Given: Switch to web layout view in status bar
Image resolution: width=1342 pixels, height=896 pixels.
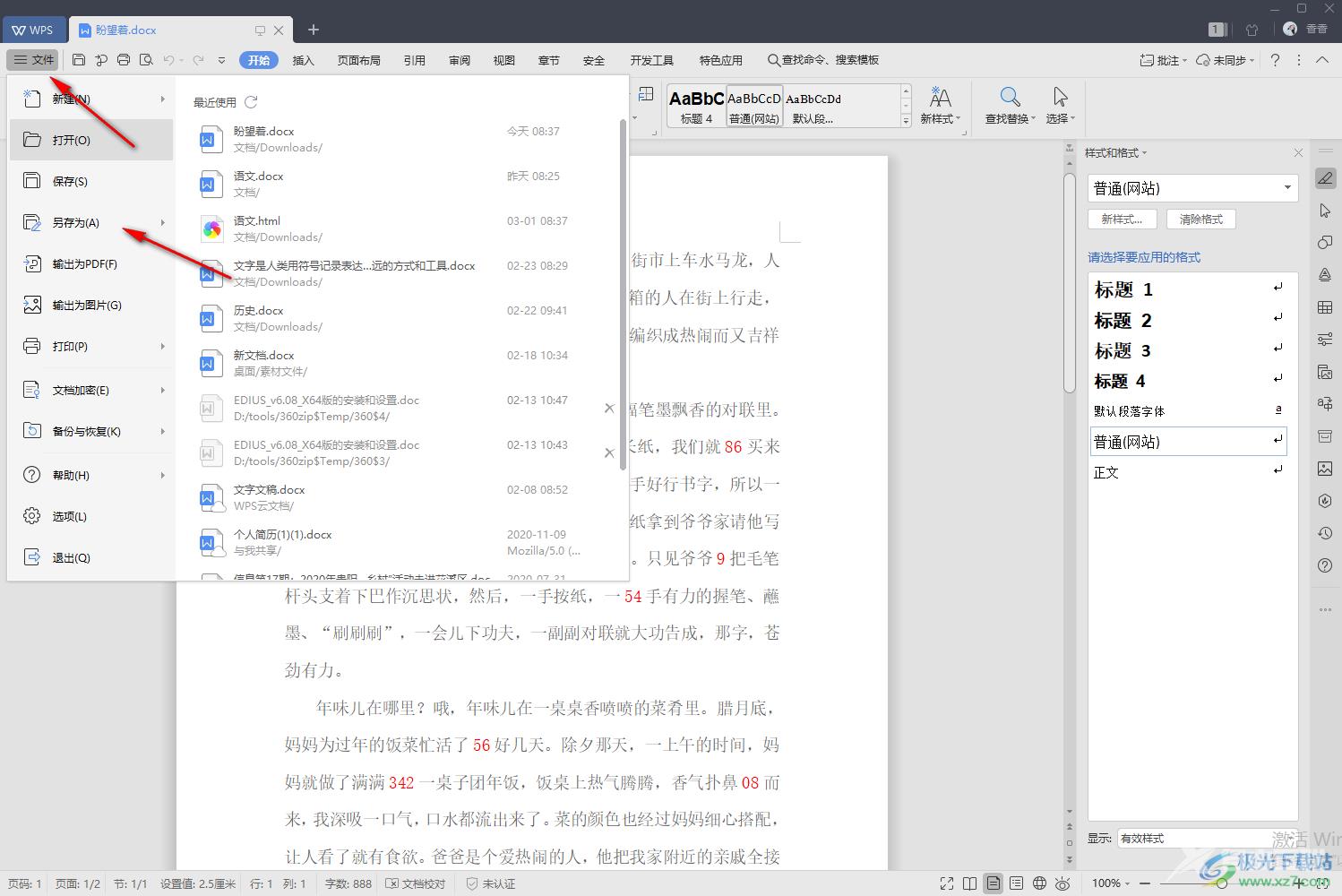Looking at the screenshot, I should [1039, 883].
